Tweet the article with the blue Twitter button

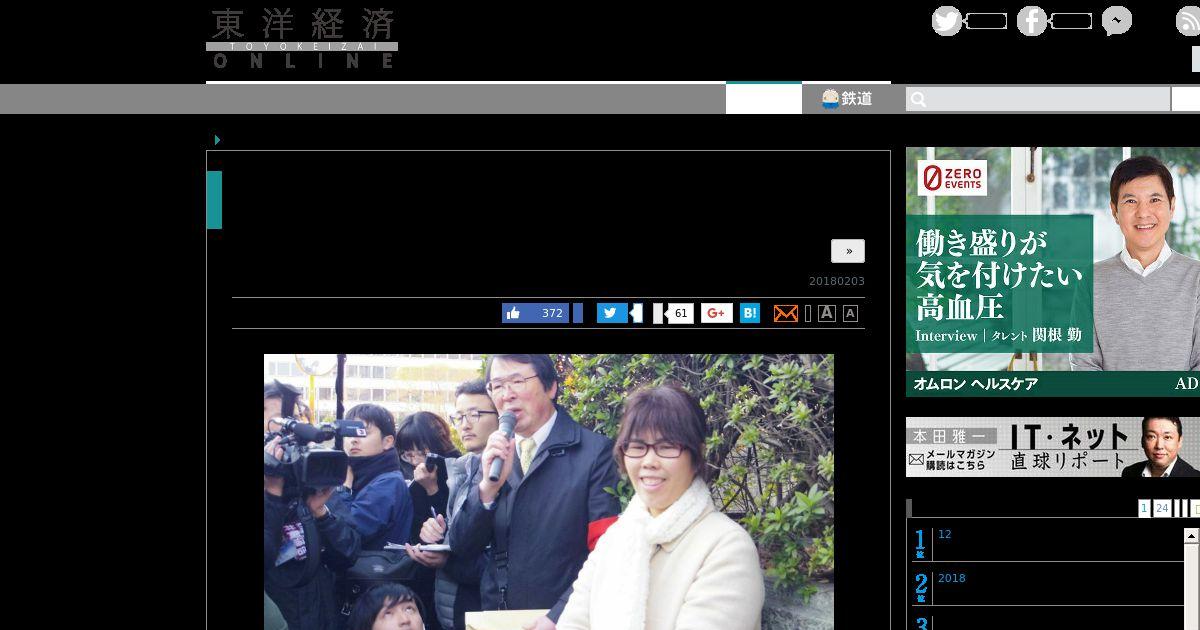click(612, 313)
